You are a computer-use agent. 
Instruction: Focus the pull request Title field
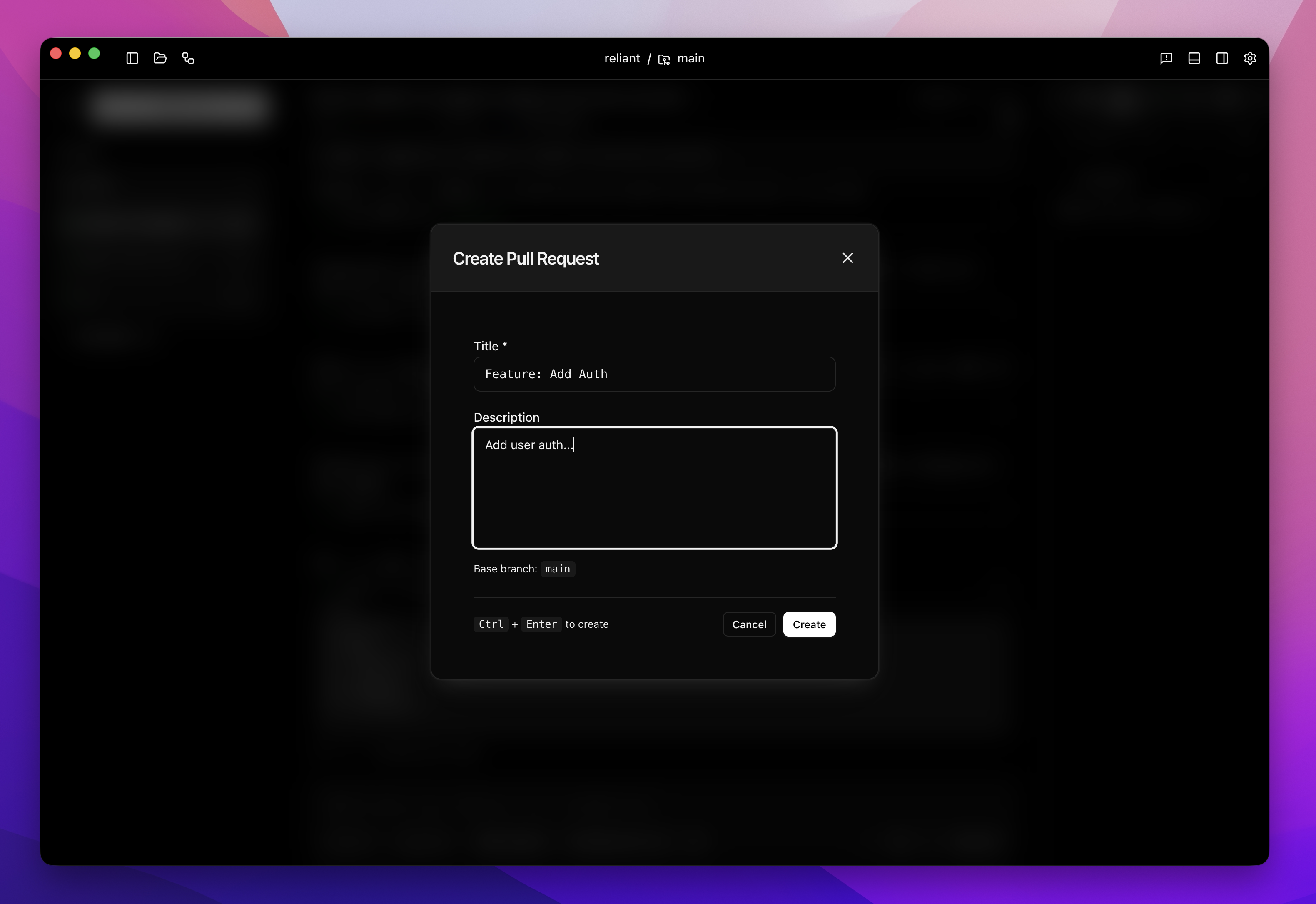tap(654, 374)
